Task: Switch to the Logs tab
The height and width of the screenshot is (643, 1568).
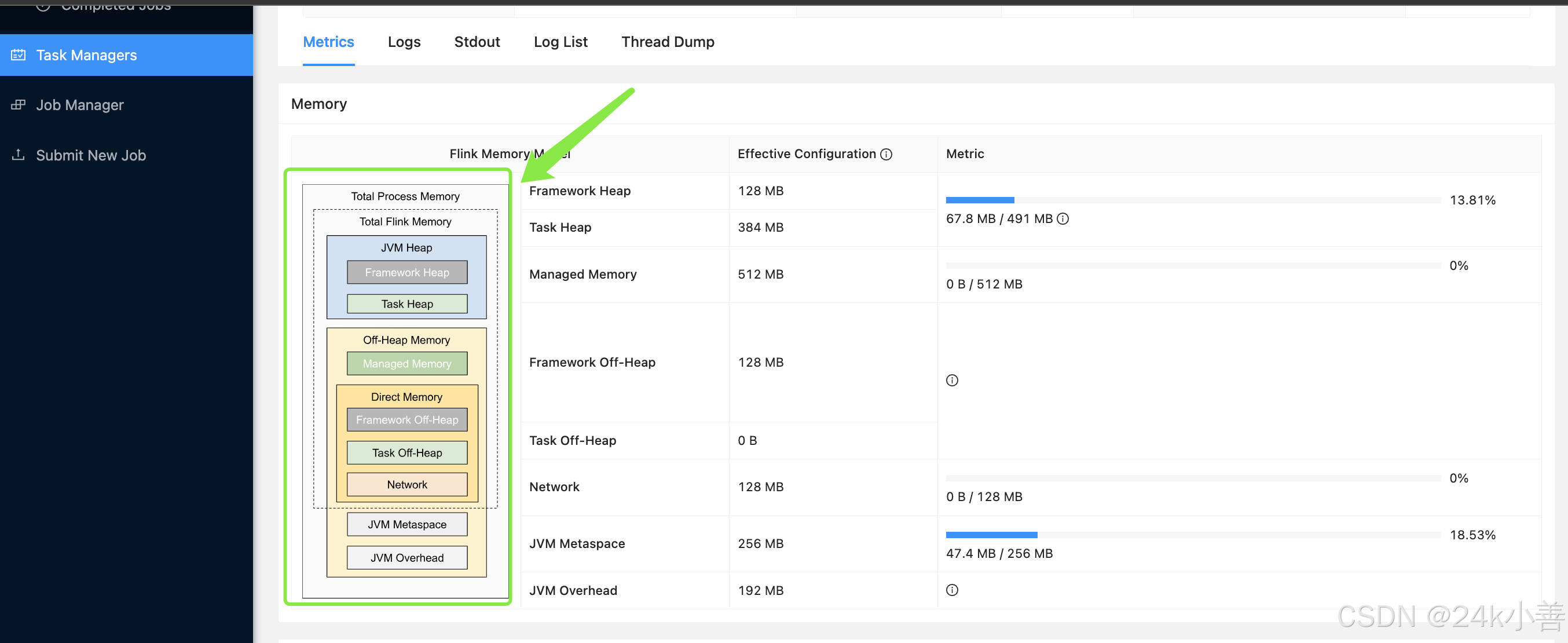Action: 404,42
